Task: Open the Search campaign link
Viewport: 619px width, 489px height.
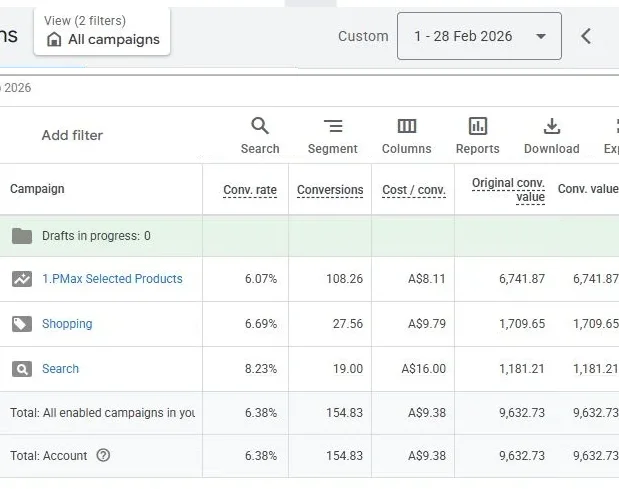Action: click(60, 369)
